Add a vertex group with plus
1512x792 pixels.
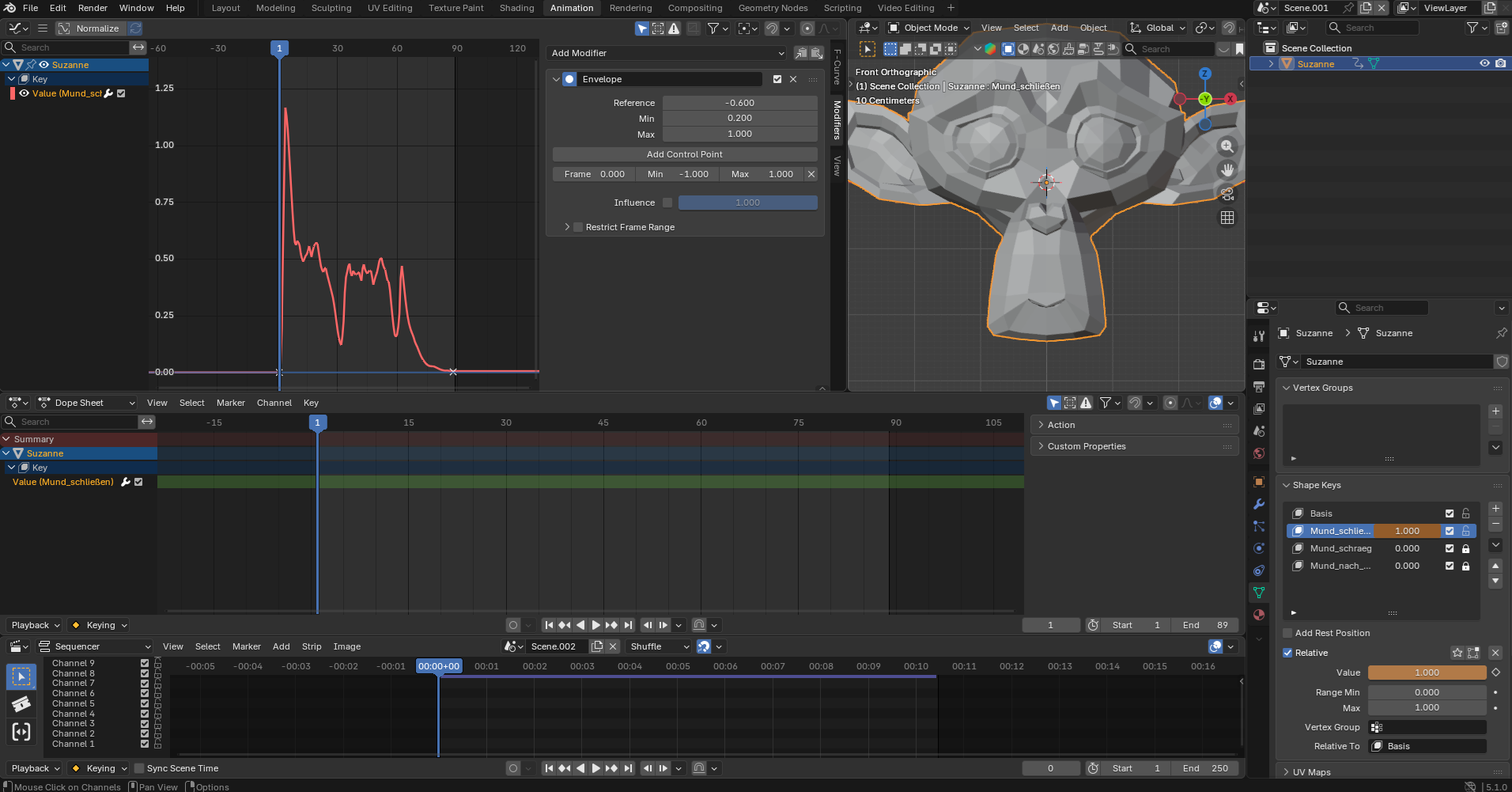(1495, 411)
